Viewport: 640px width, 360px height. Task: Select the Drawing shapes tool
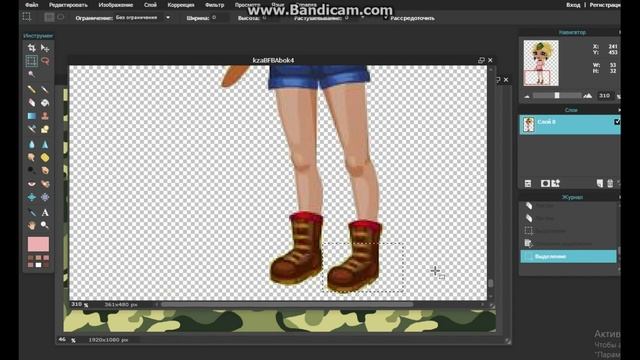pos(45,129)
